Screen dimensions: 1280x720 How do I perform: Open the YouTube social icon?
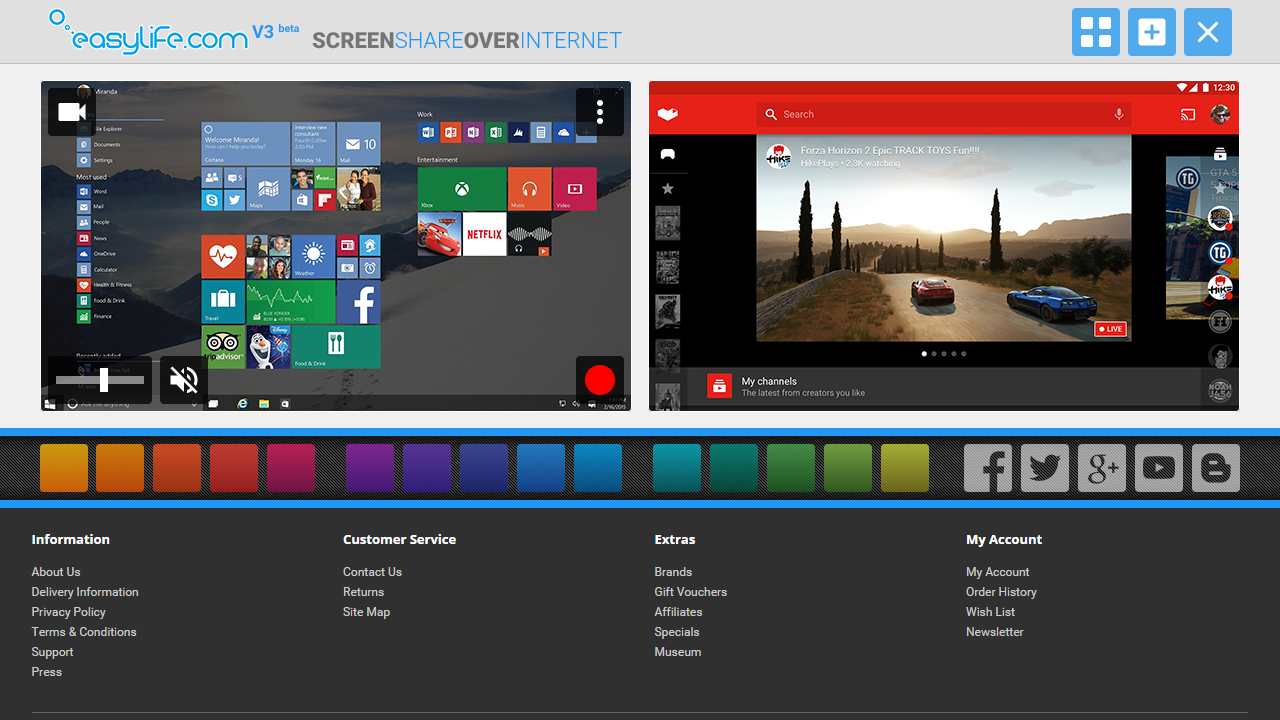pyautogui.click(x=1159, y=468)
